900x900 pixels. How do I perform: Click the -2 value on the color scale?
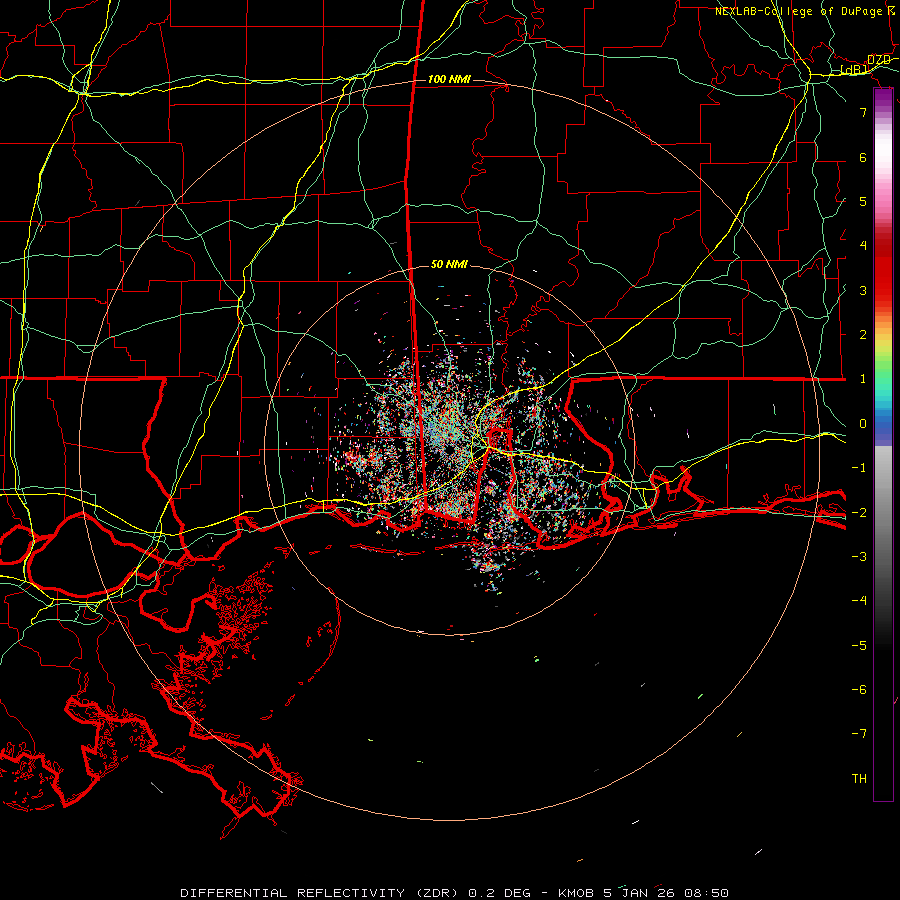click(x=859, y=512)
